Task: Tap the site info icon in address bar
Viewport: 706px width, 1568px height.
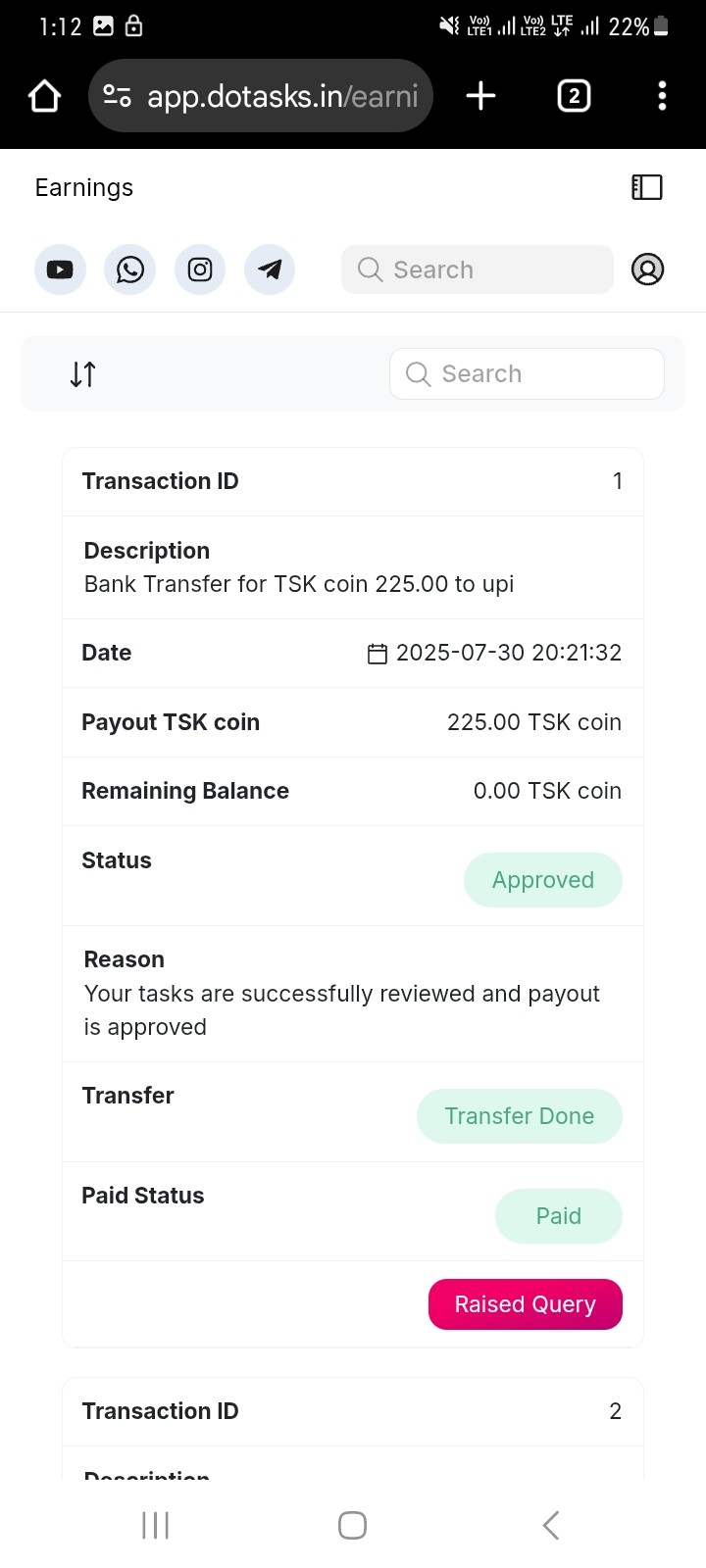Action: [x=118, y=96]
